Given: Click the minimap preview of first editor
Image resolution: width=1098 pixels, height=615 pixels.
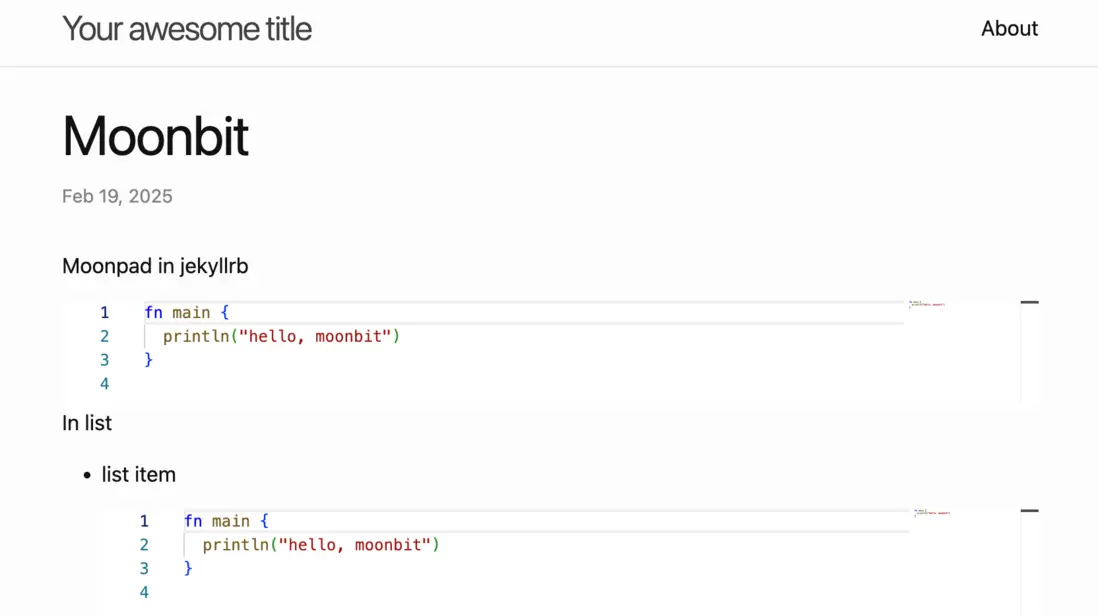Looking at the screenshot, I should (927, 304).
